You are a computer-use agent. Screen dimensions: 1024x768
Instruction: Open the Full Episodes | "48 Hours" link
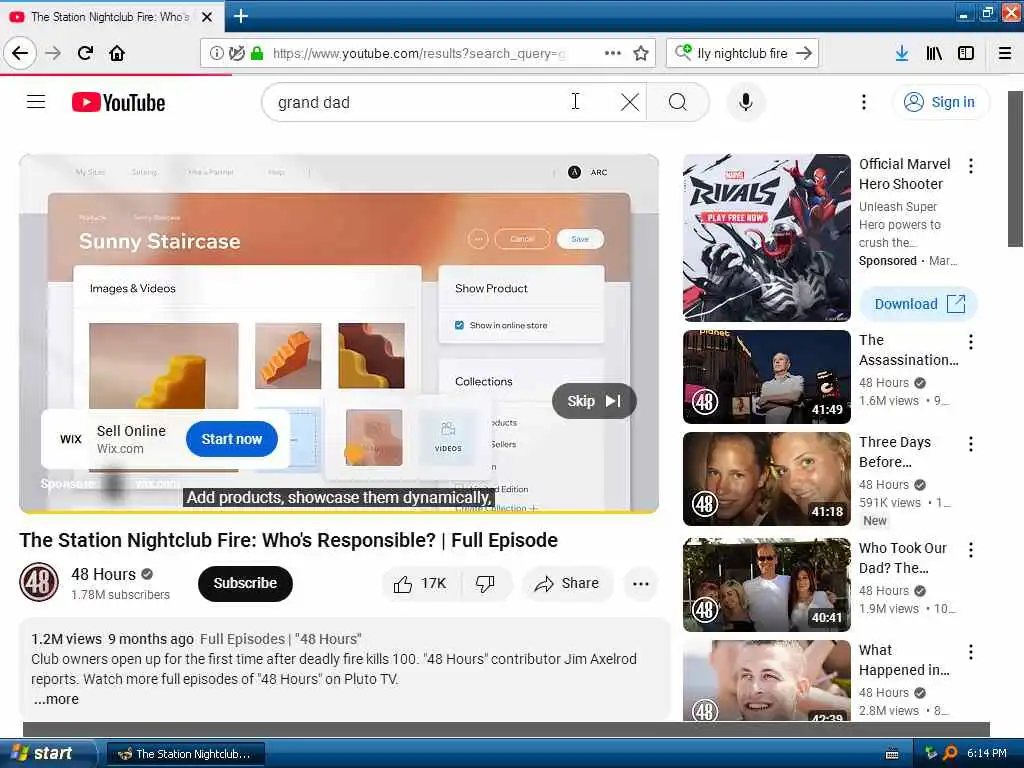click(x=281, y=639)
